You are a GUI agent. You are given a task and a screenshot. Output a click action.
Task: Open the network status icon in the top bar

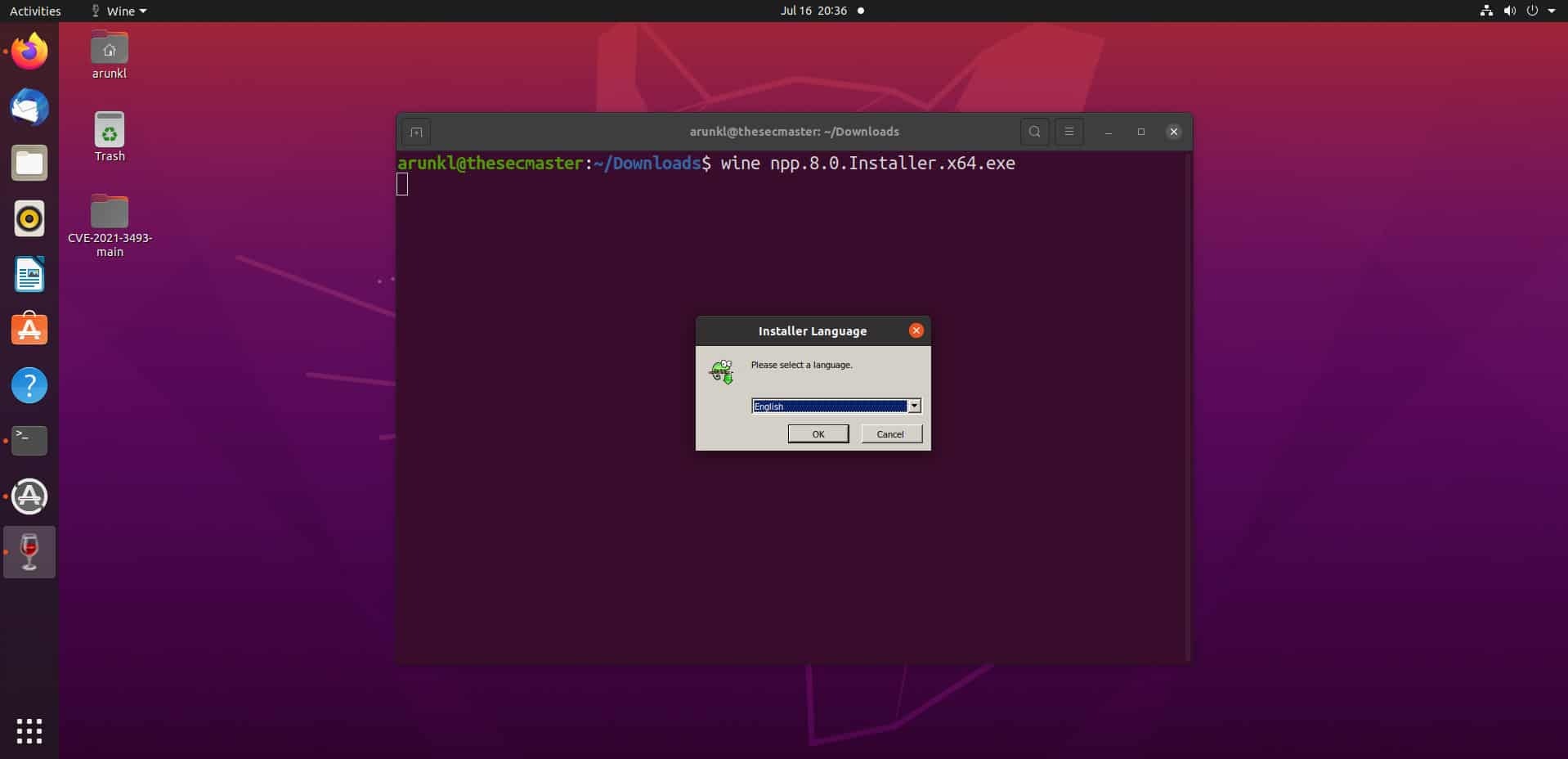[1486, 11]
